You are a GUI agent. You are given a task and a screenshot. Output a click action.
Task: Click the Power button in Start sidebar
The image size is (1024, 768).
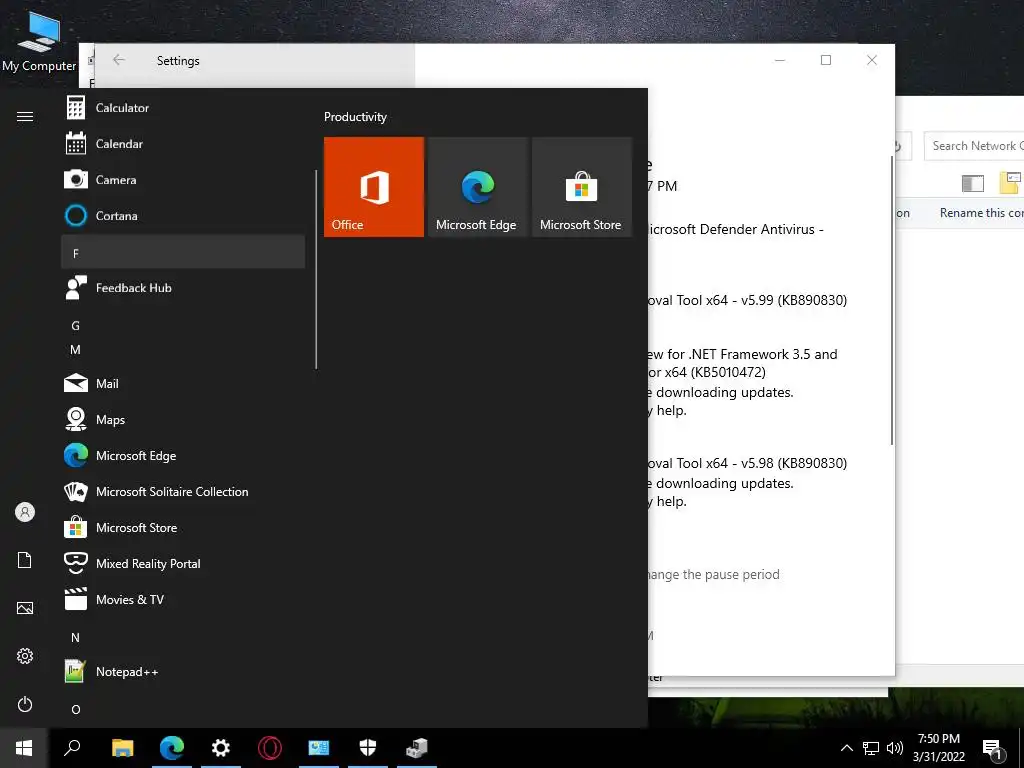tap(25, 704)
